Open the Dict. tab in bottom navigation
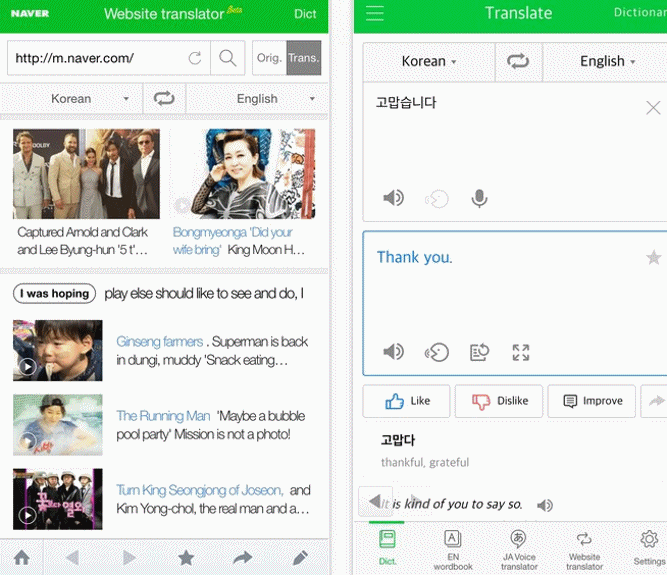The image size is (667, 575). pos(387,547)
